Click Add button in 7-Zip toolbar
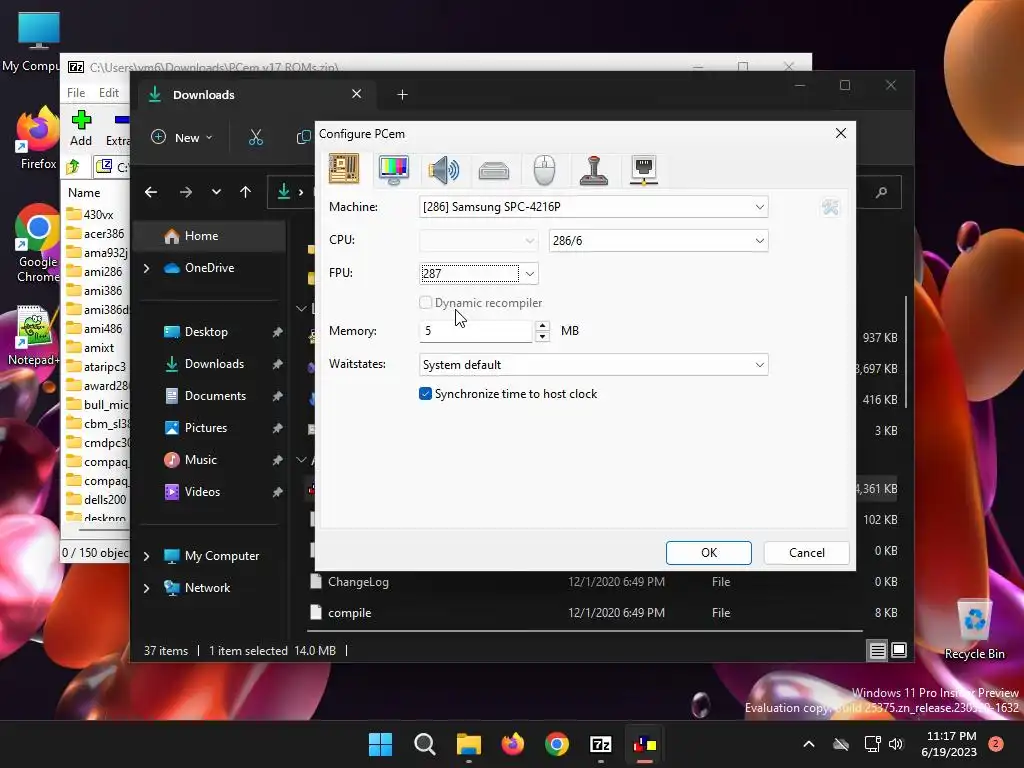 pos(81,128)
